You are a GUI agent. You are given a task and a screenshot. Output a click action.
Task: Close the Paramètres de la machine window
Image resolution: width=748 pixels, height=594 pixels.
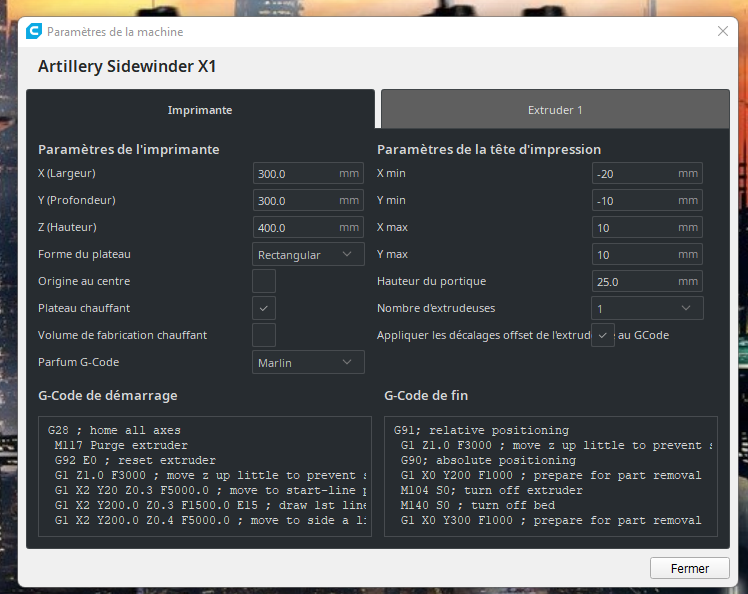(723, 31)
